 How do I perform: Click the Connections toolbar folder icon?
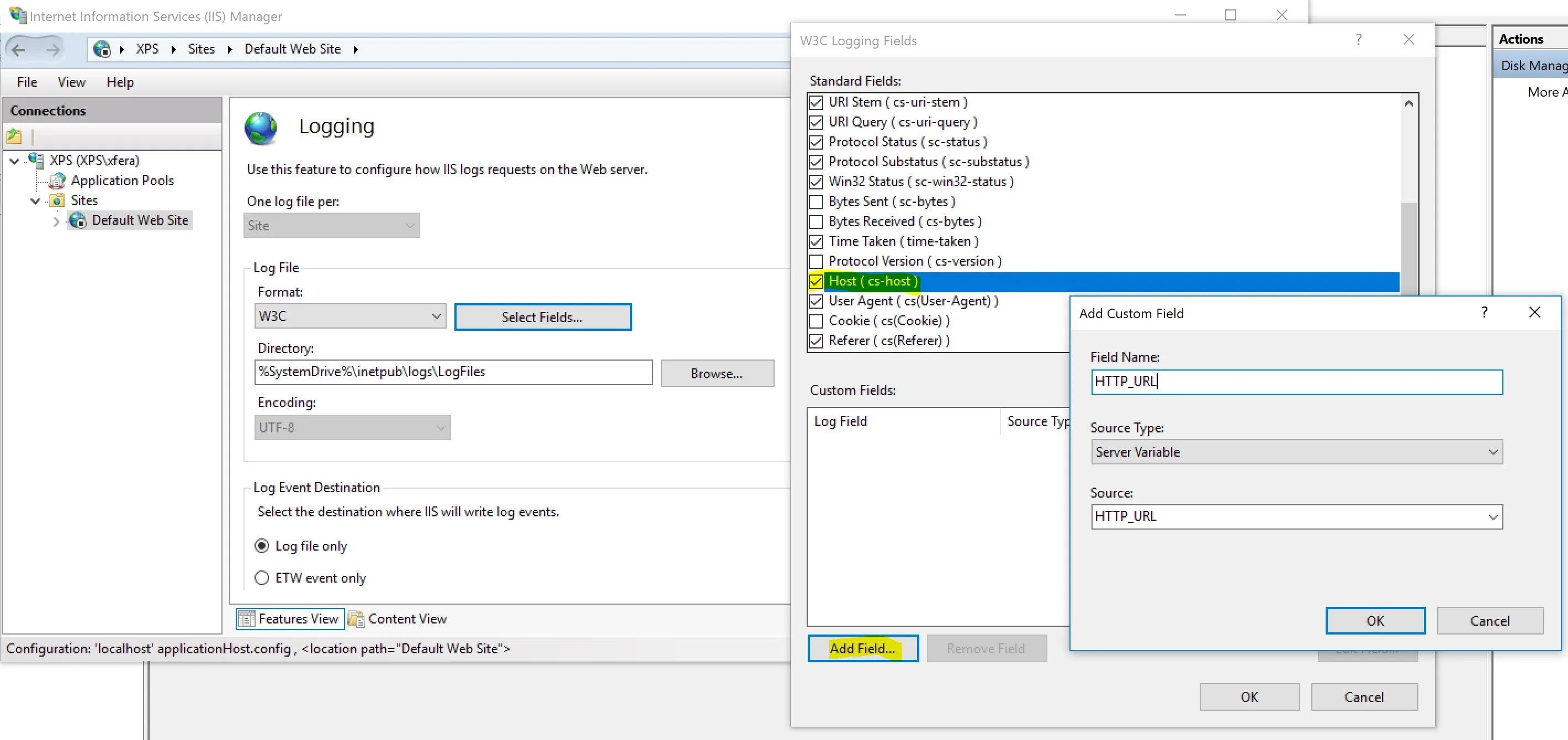point(14,136)
